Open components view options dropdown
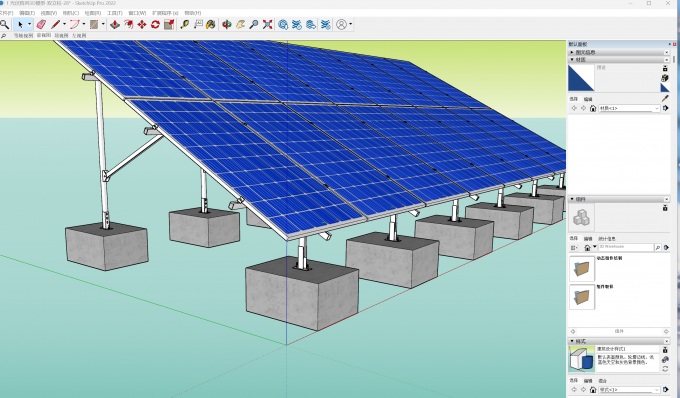The height and width of the screenshot is (398, 680). pyautogui.click(x=574, y=248)
